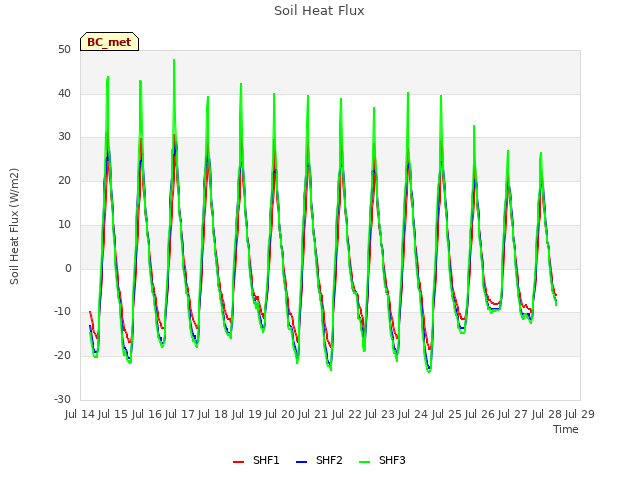Click the green SHF3 legend color marker
640x480 pixels.
[x=364, y=462]
